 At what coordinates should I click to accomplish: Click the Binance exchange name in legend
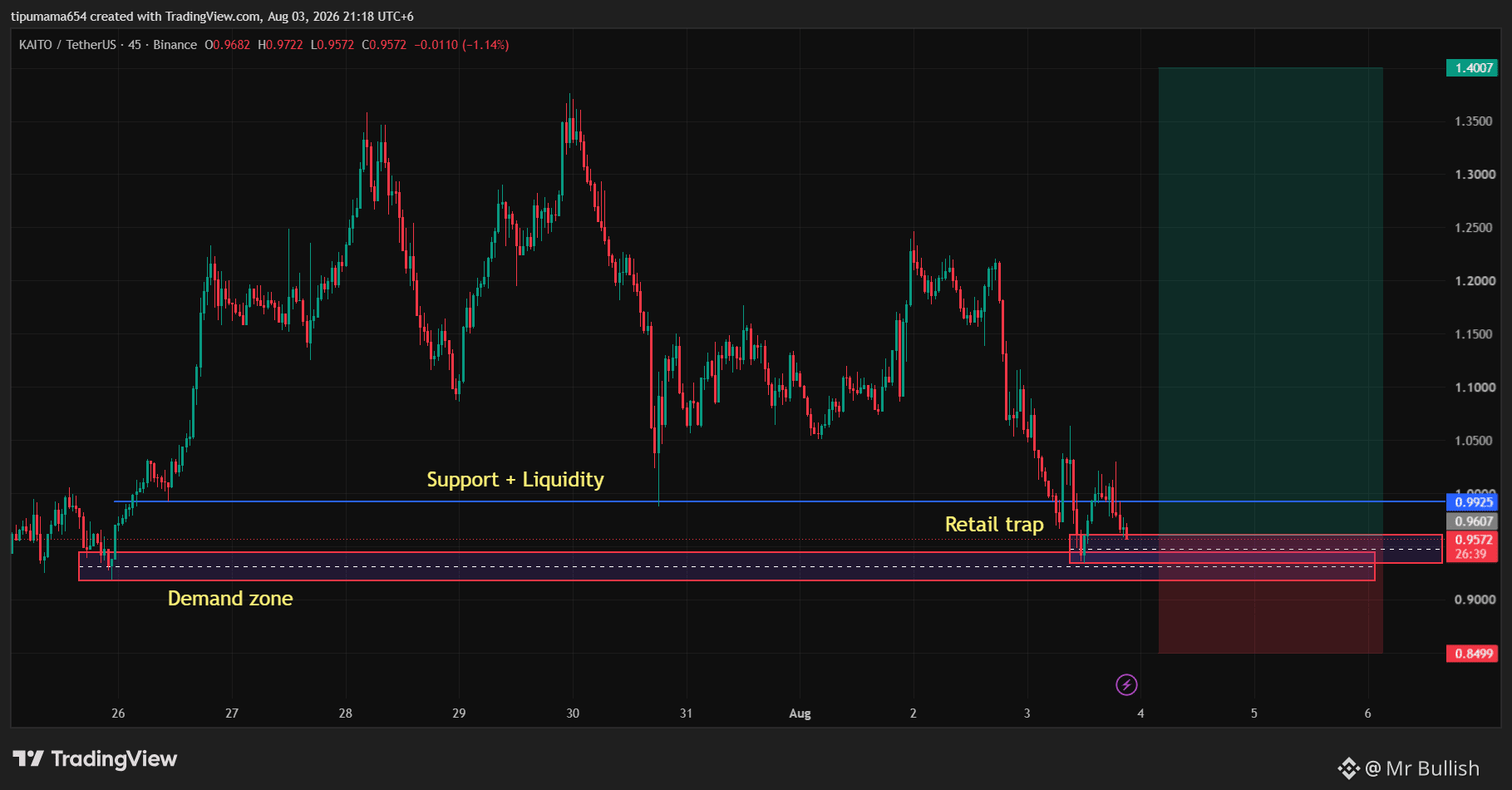[x=175, y=45]
